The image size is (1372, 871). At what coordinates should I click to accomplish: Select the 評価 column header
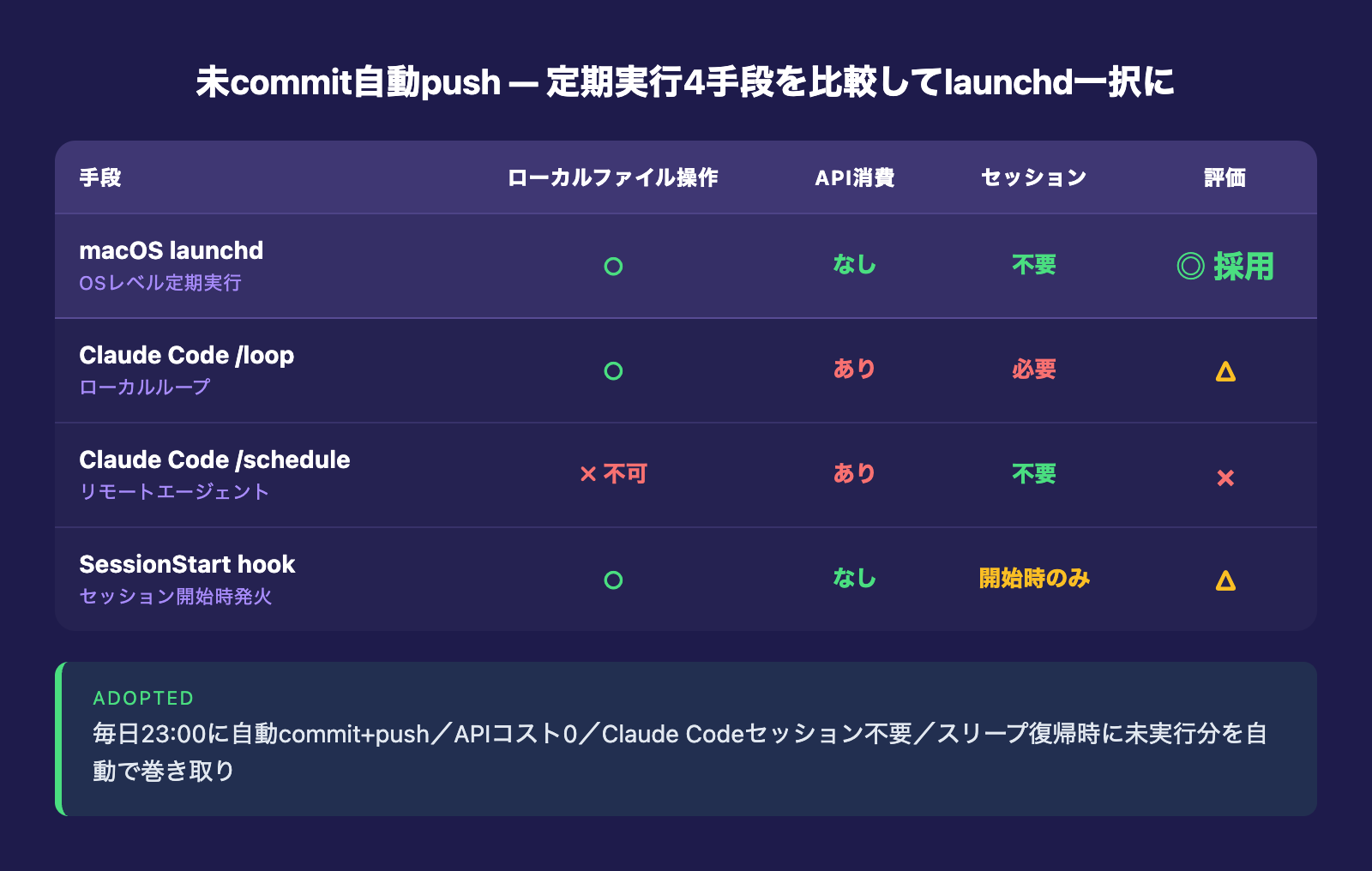click(x=1225, y=177)
